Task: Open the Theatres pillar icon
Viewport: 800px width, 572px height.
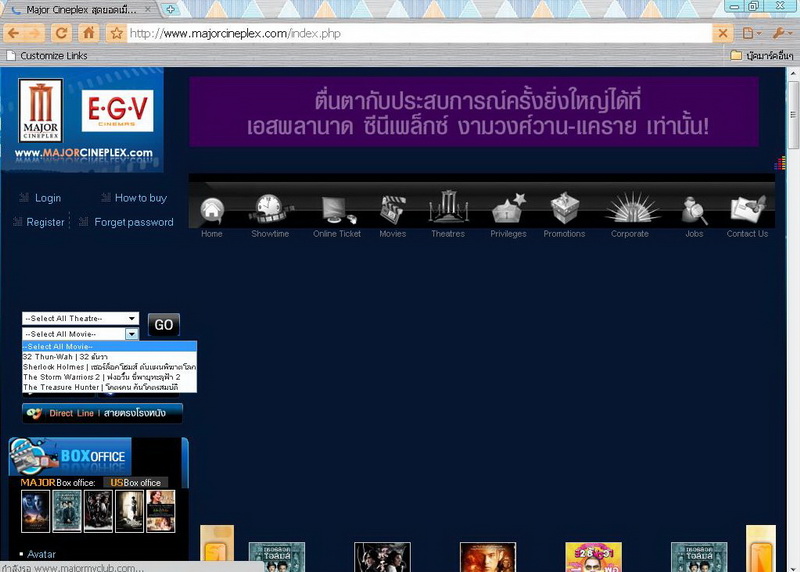Action: pyautogui.click(x=448, y=206)
